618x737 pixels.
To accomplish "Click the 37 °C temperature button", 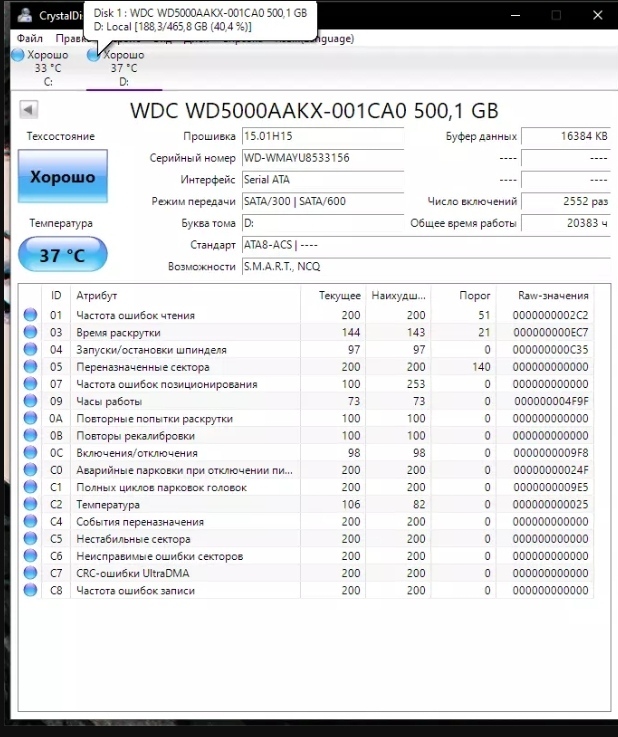I will [63, 255].
